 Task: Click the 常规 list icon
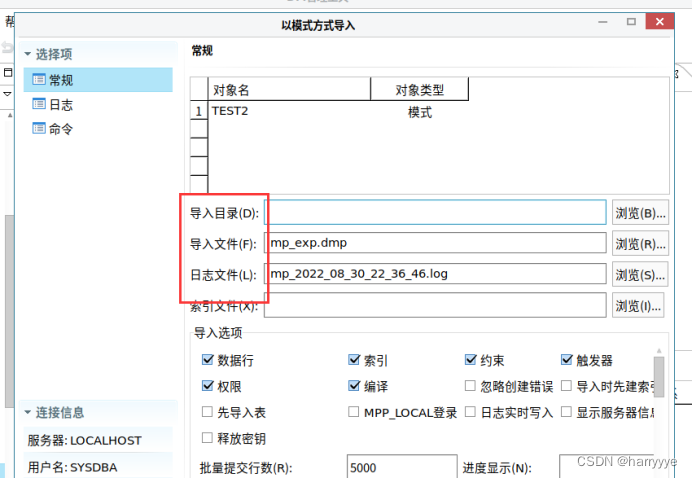pos(39,79)
